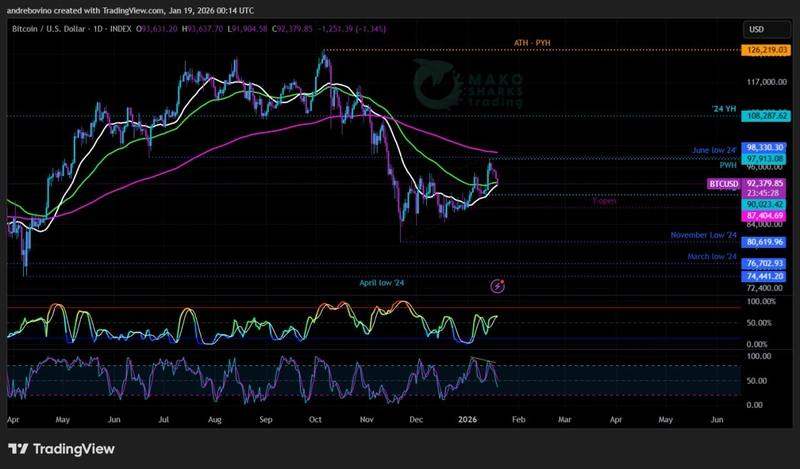Viewport: 800px width, 469px height.
Task: Select the 'June low 24'' line label
Action: (x=712, y=150)
